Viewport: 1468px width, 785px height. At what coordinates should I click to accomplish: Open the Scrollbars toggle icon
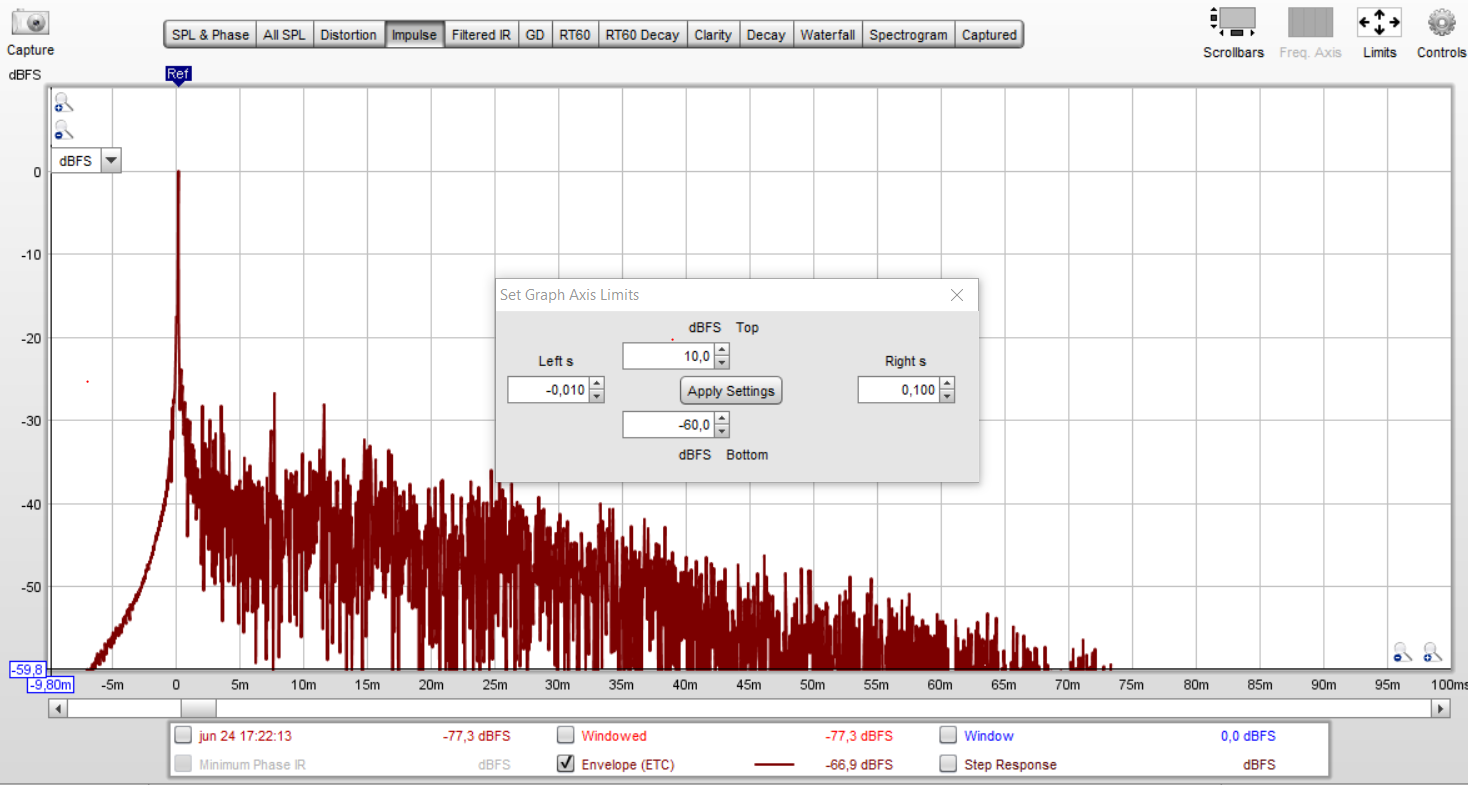[x=1233, y=23]
